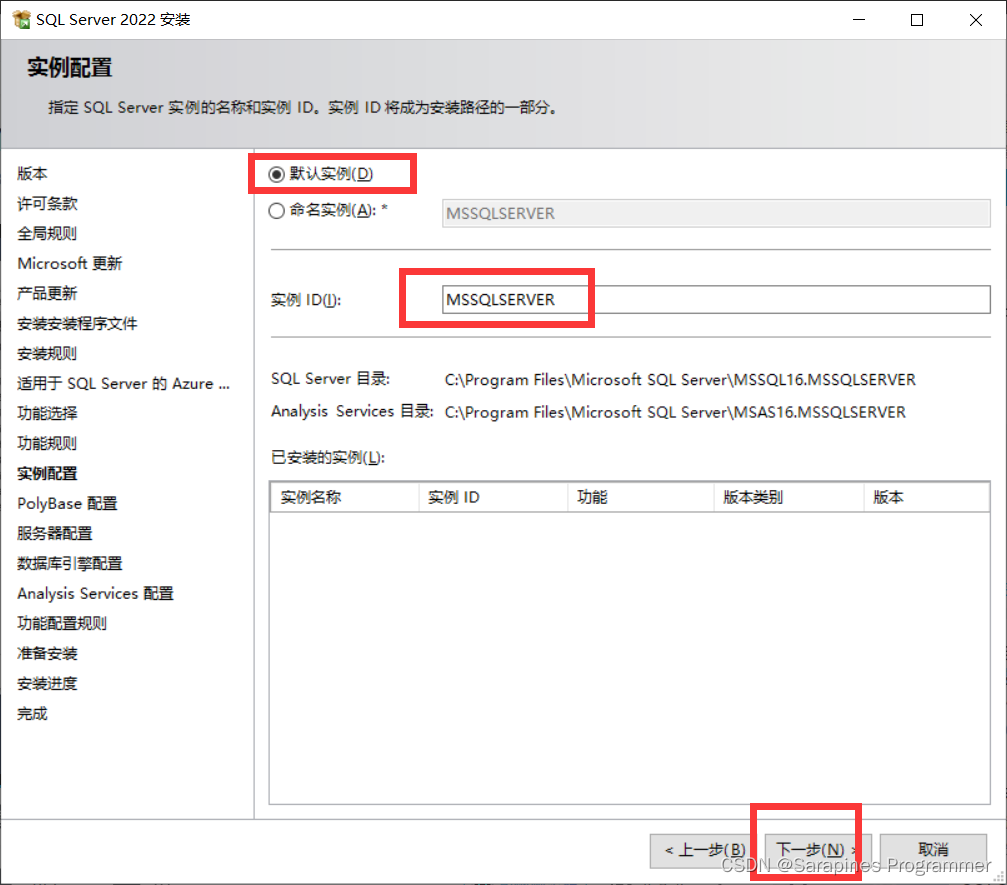Click the SQL Server setup icon in title bar

click(21, 19)
